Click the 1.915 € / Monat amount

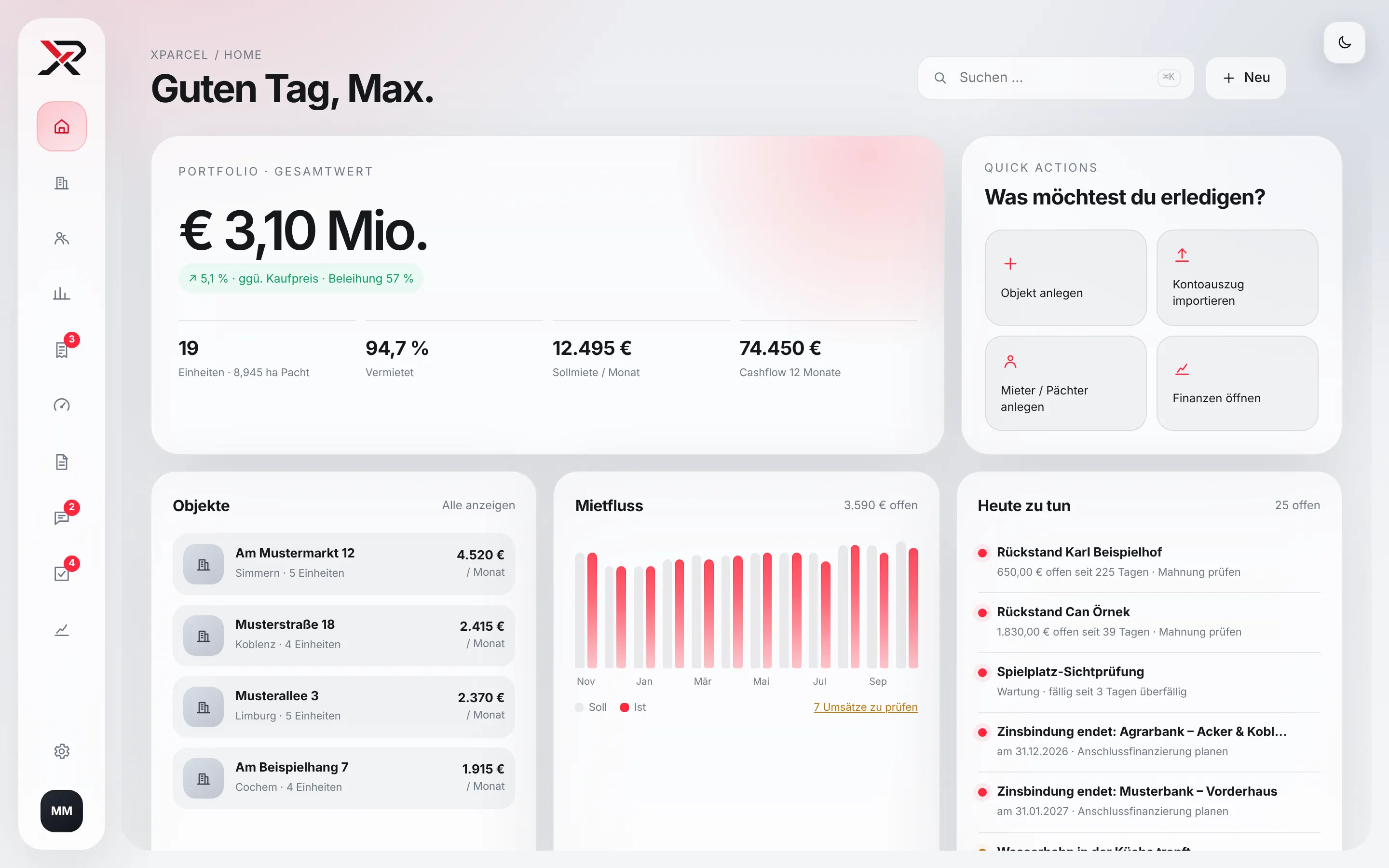point(483,777)
